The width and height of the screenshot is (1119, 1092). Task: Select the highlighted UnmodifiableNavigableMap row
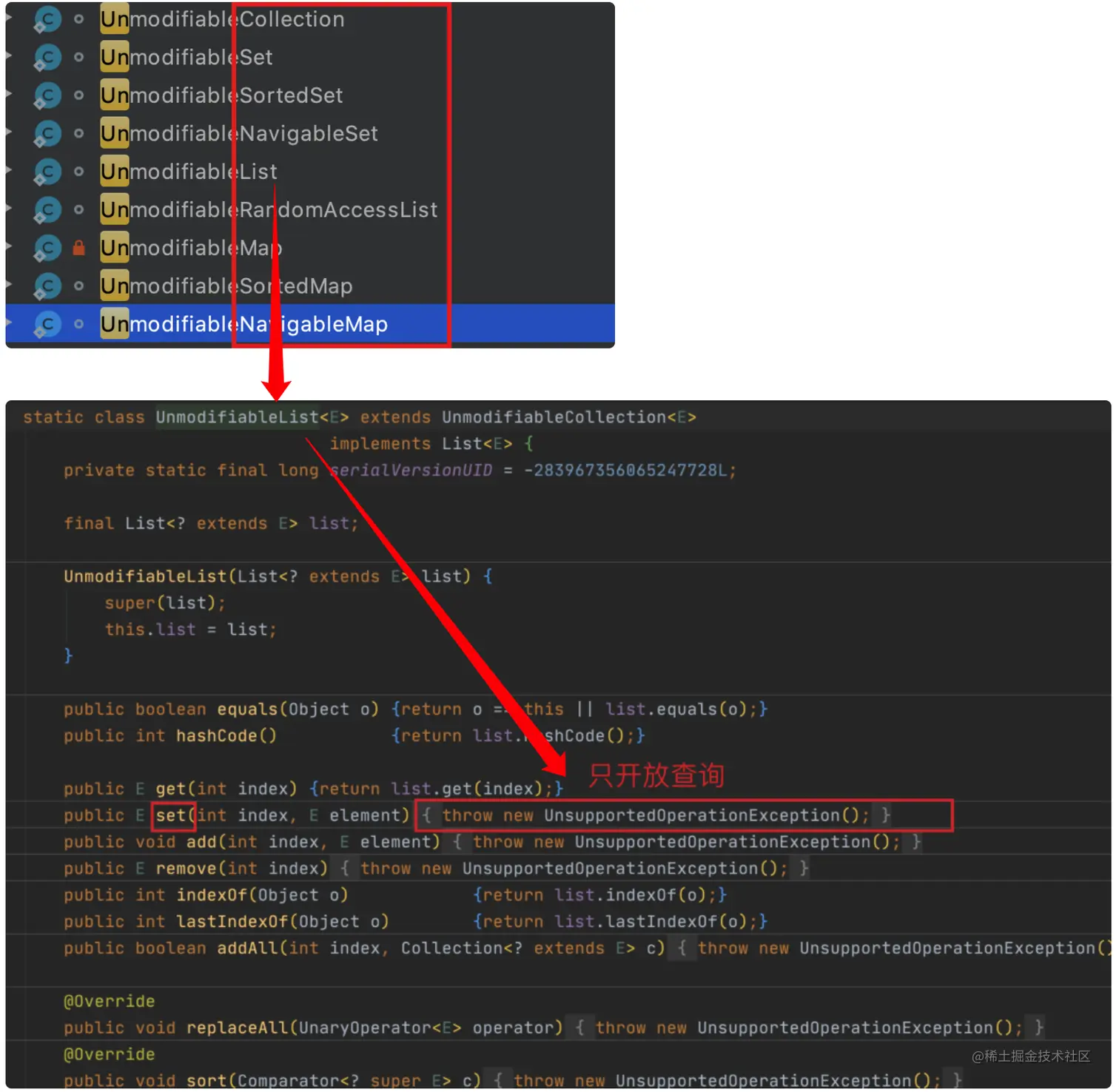pos(310,324)
